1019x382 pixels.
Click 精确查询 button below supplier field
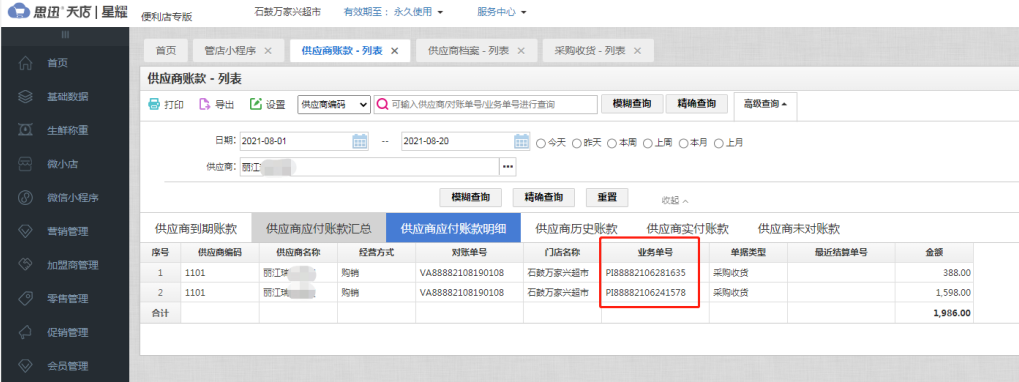543,197
